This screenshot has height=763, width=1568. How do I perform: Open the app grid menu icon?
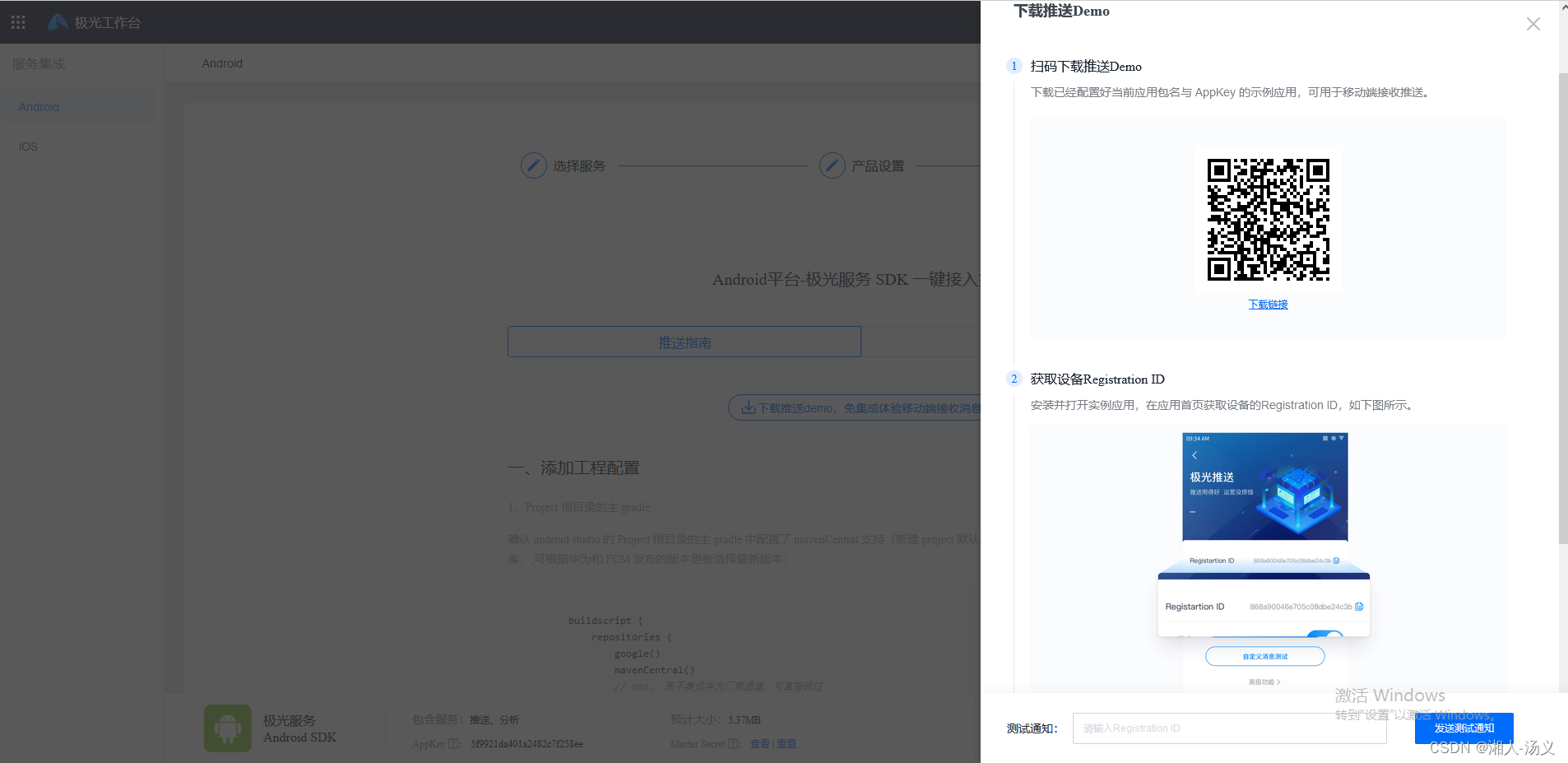point(18,22)
